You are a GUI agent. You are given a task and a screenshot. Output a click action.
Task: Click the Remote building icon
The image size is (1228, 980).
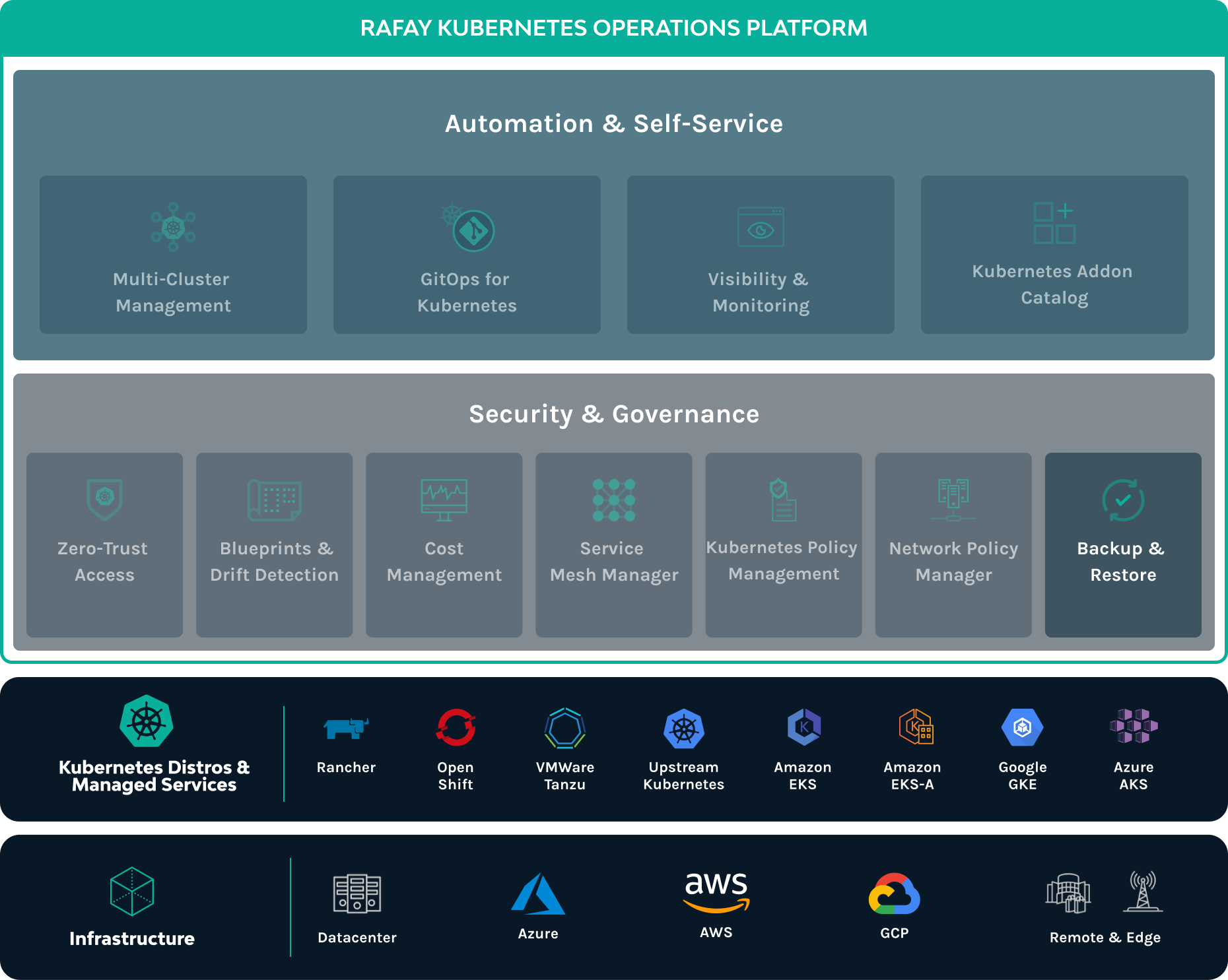click(x=1068, y=893)
